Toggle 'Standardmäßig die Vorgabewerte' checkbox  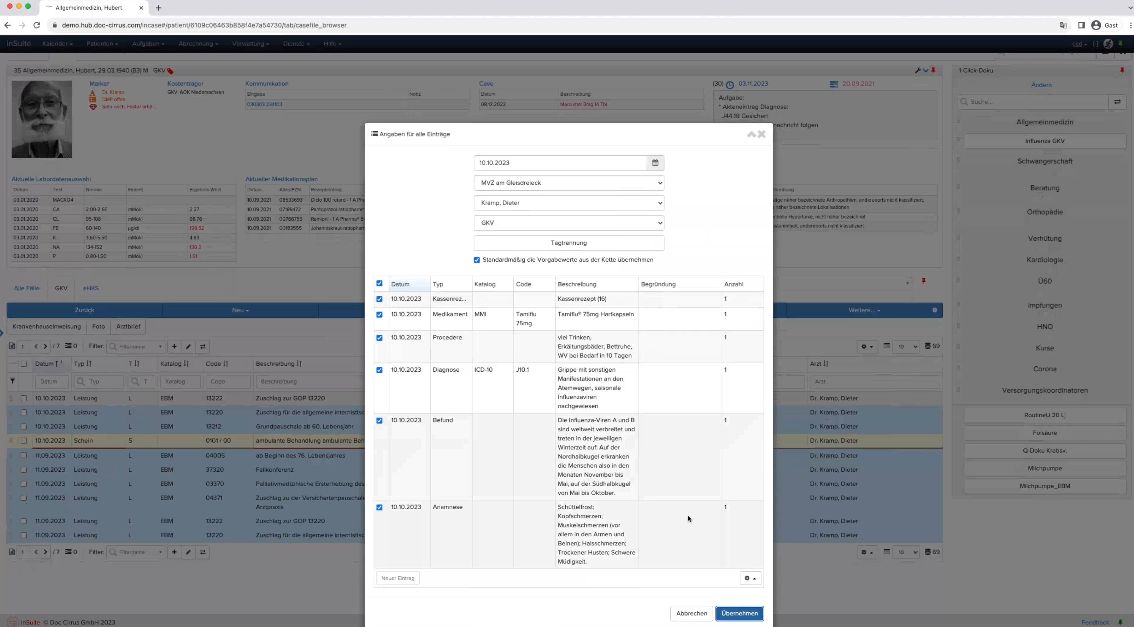477,260
